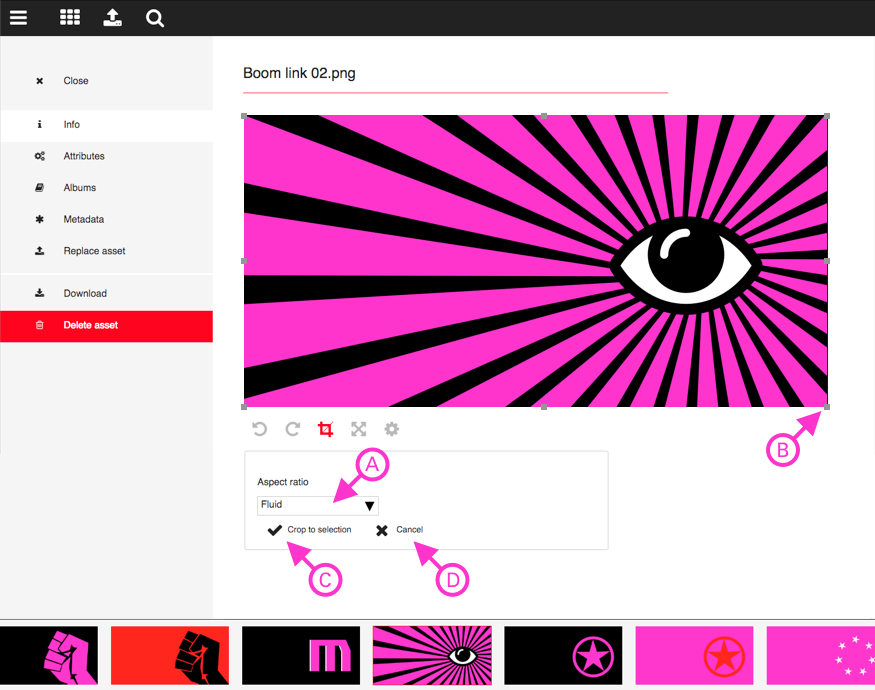Click the bottom-left crop handle
875x690 pixels.
[244, 407]
